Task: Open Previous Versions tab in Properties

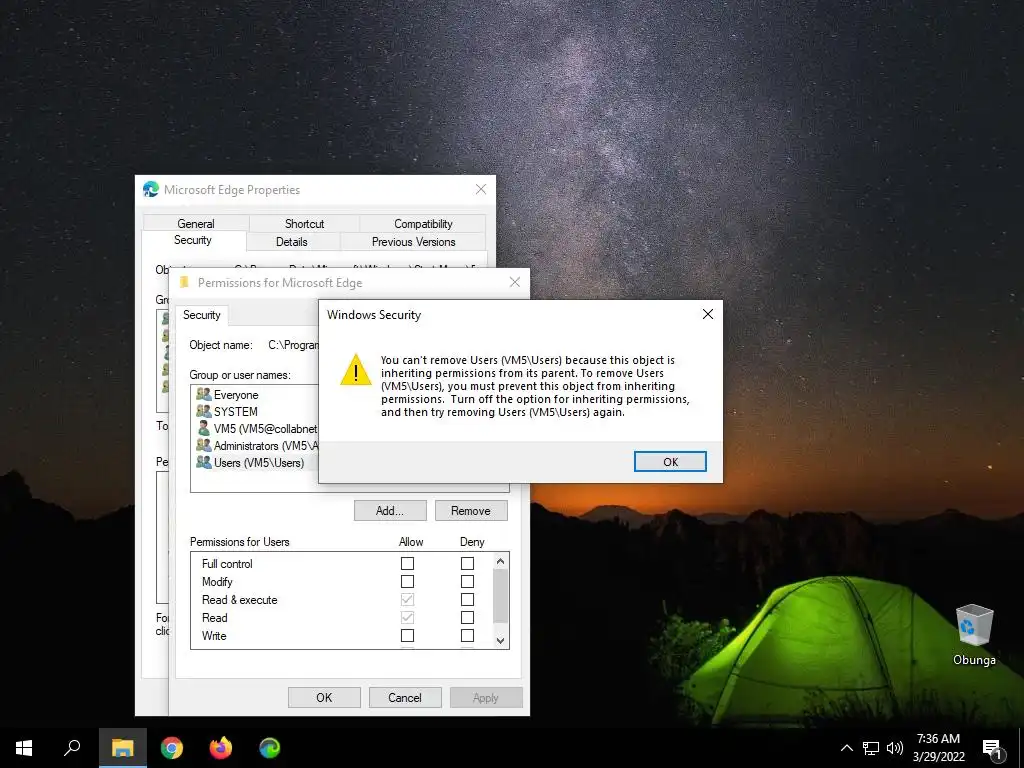Action: click(413, 242)
